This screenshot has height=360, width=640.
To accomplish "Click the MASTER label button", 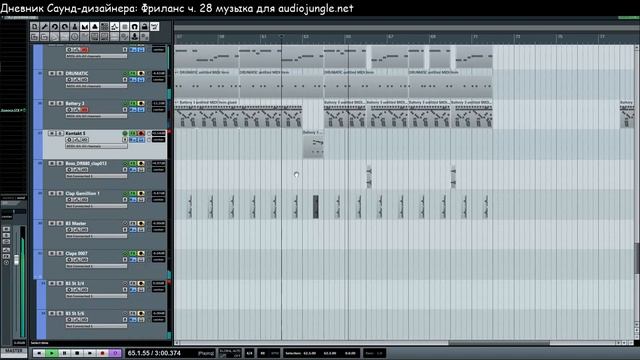I will coord(13,351).
